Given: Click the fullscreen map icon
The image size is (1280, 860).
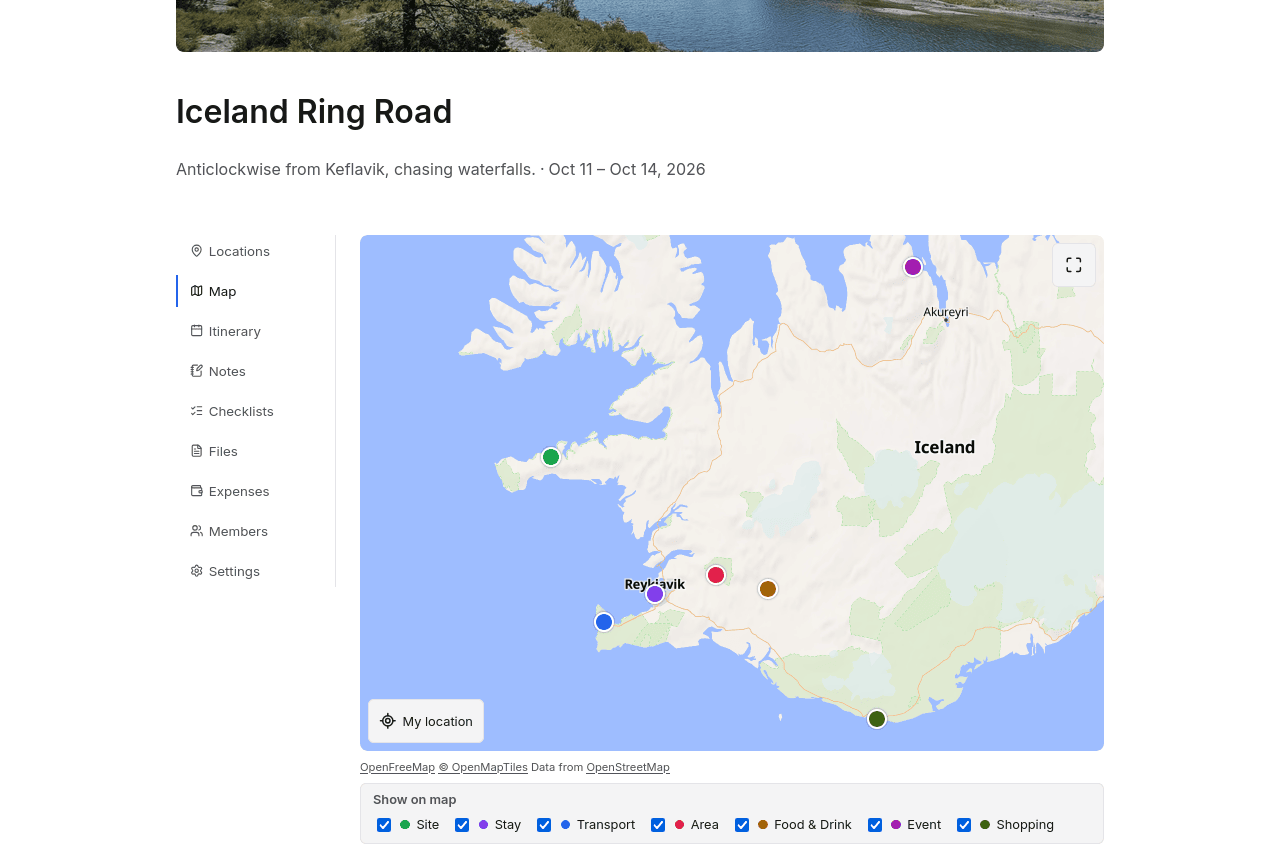Looking at the screenshot, I should (x=1074, y=265).
